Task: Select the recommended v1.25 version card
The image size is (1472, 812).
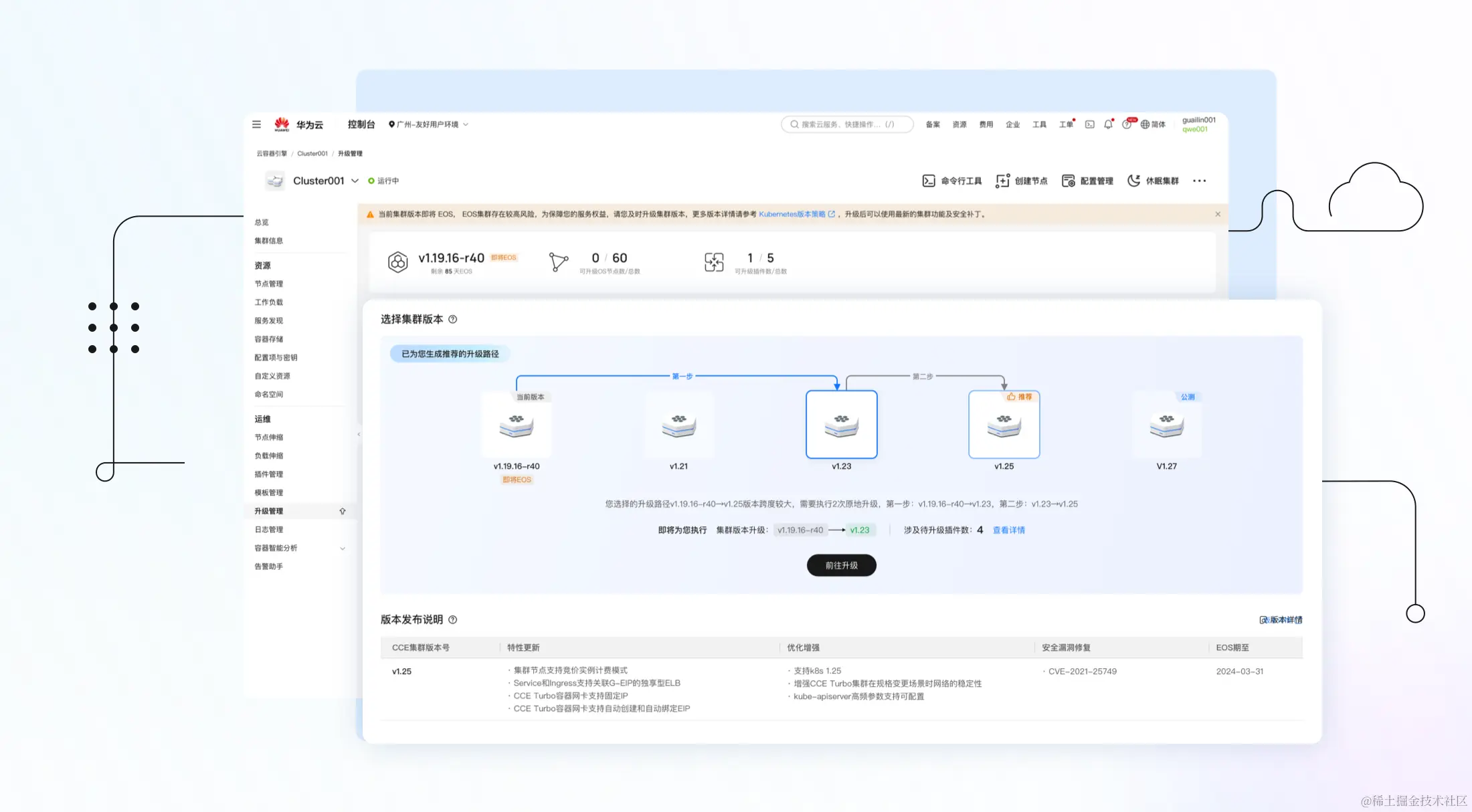Action: (1004, 425)
